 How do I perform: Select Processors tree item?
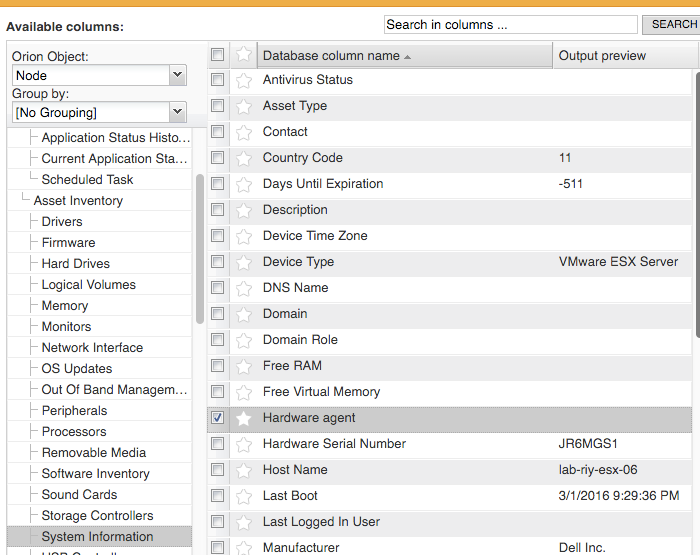click(74, 431)
